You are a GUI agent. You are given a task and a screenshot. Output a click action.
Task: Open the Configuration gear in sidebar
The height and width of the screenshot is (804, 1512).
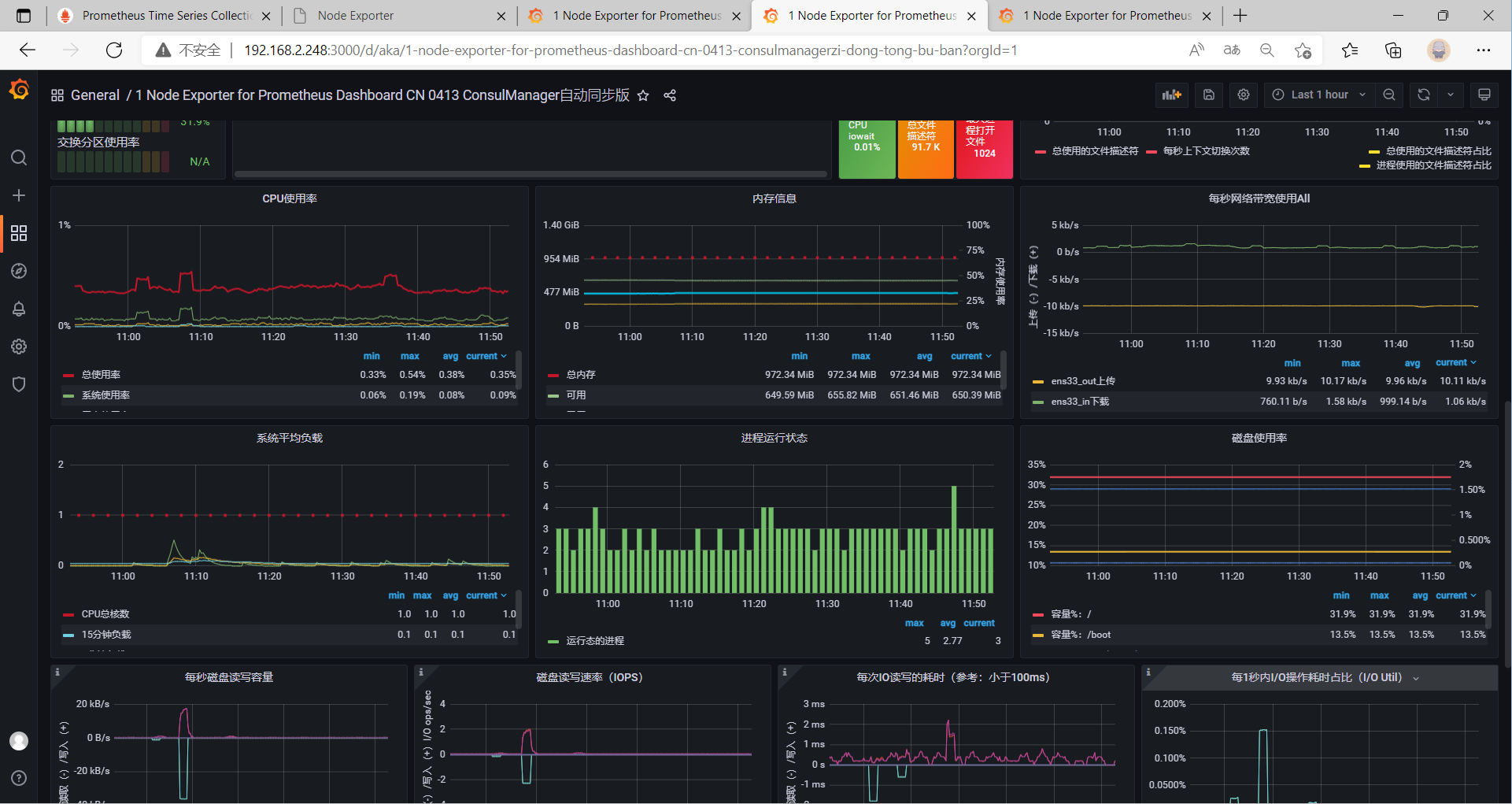(19, 346)
